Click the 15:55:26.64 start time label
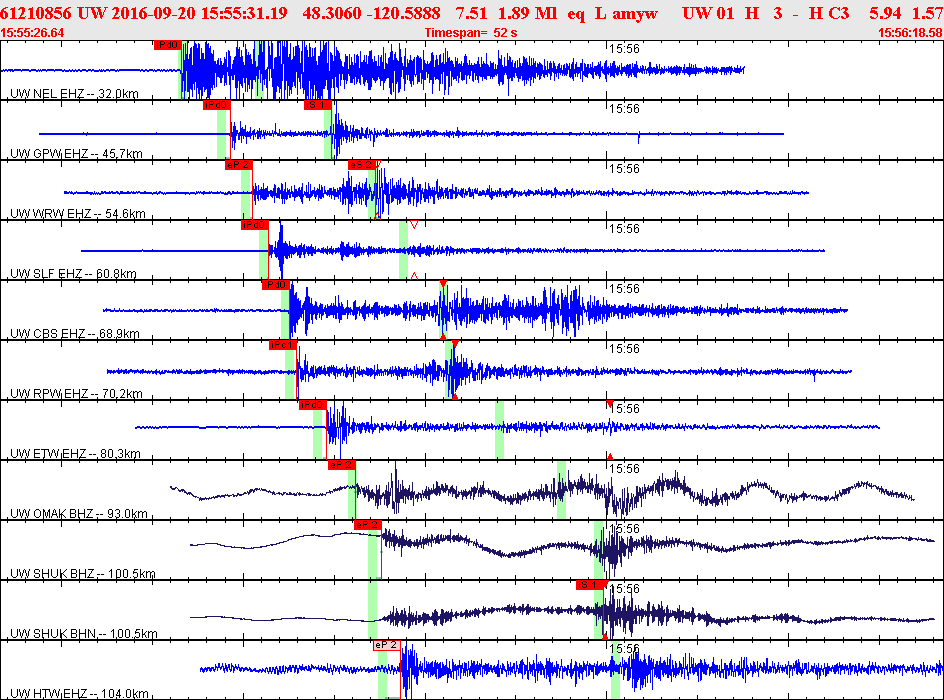This screenshot has width=944, height=700. (x=34, y=33)
